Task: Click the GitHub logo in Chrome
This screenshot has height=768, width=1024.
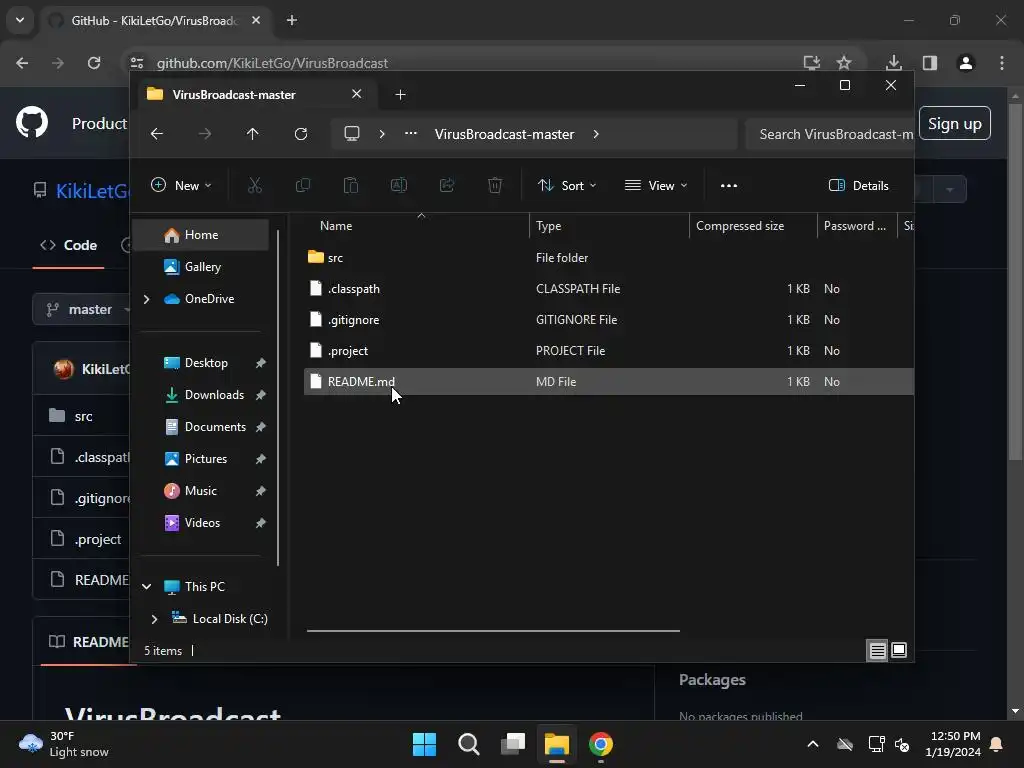Action: point(32,122)
